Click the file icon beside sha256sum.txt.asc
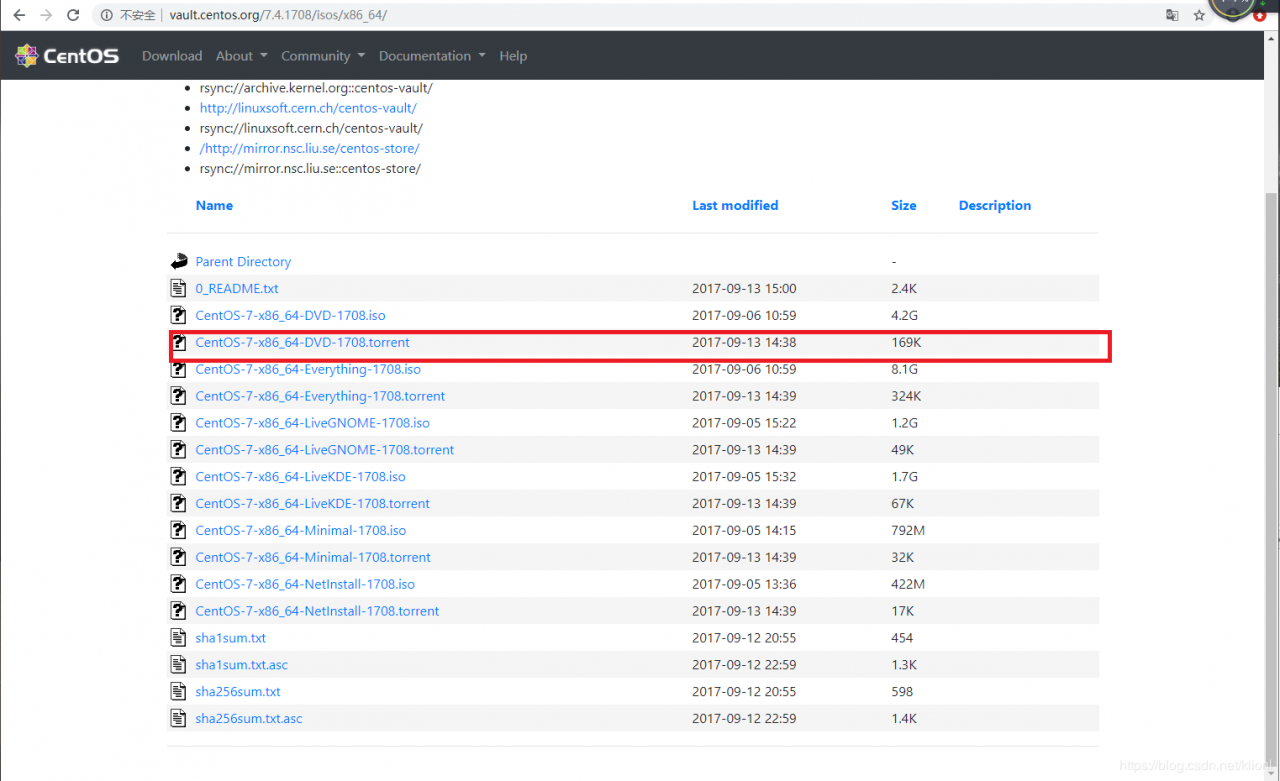The width and height of the screenshot is (1280, 781). 179,718
